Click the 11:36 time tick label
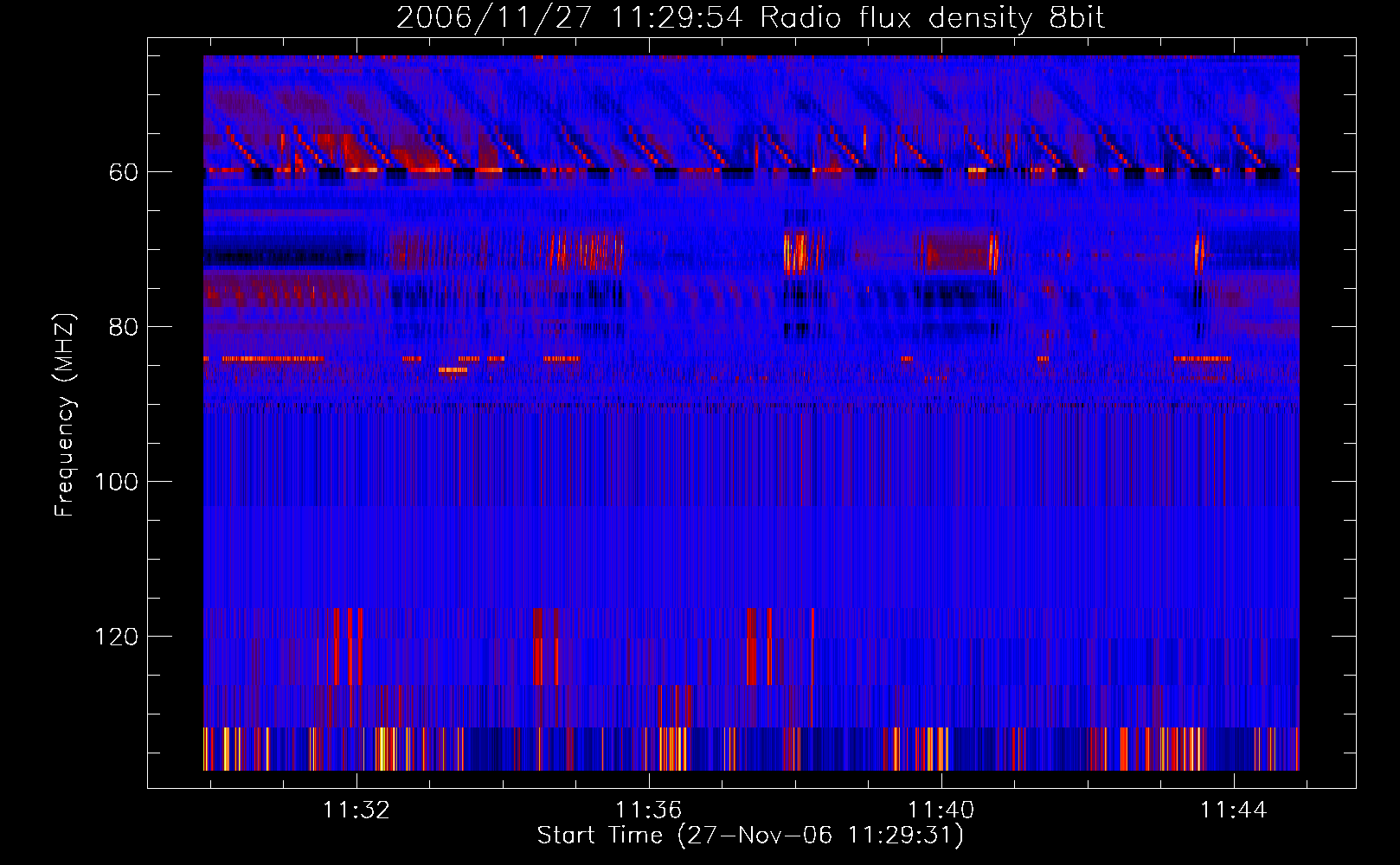 point(649,811)
